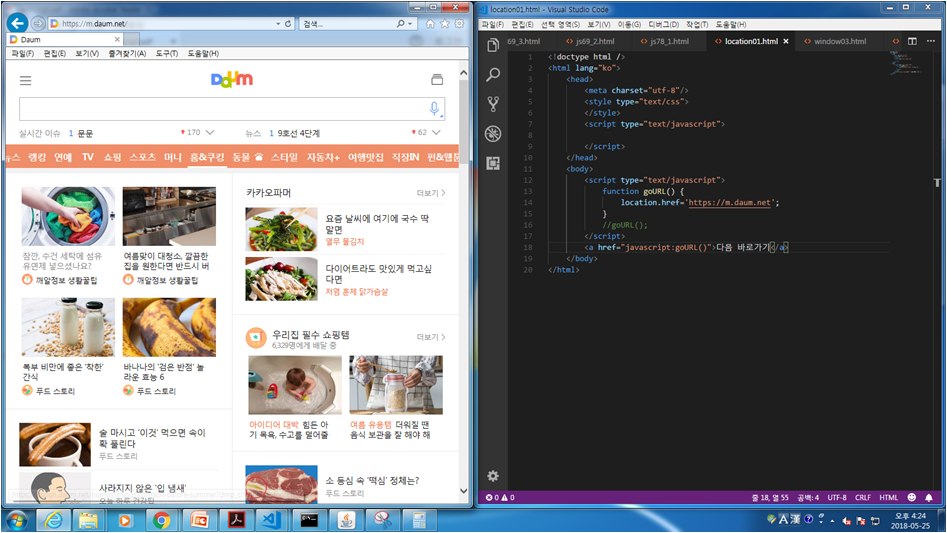Screen dimensions: 947x533
Task: Open Chrome from the taskbar
Action: 162,520
